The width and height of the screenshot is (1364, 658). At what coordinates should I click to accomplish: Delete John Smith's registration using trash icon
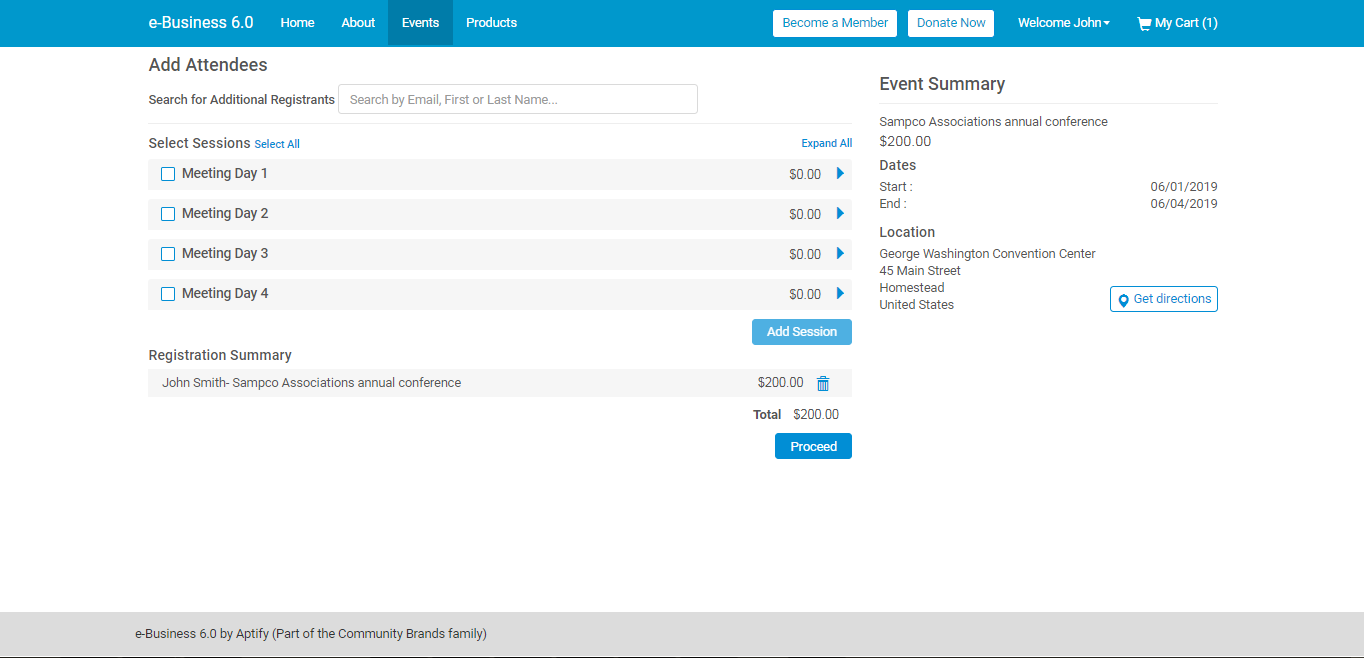pos(822,383)
